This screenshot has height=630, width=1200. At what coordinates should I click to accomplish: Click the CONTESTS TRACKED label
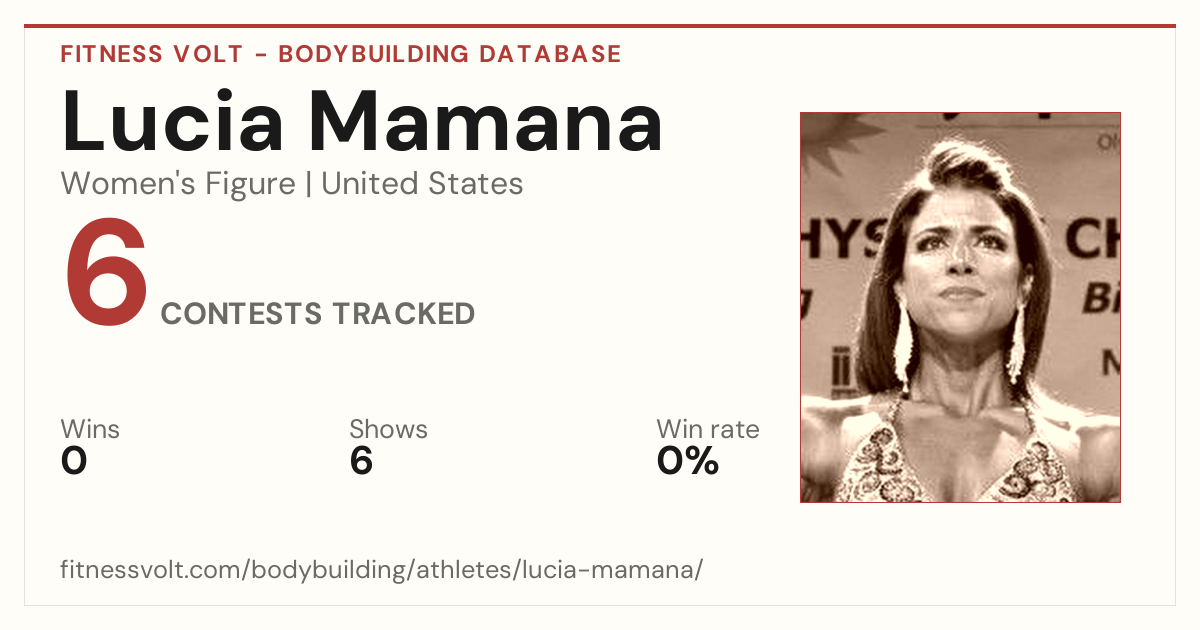(318, 314)
